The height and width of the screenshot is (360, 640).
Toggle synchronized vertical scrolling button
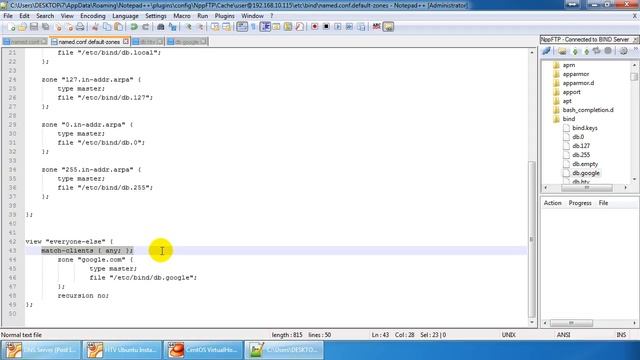215,27
